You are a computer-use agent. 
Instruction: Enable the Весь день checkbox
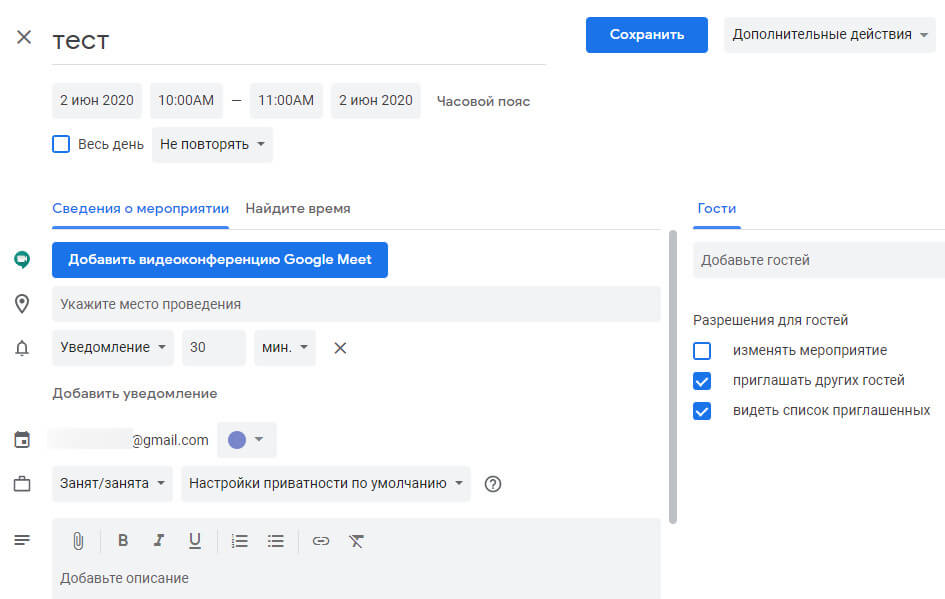click(60, 144)
